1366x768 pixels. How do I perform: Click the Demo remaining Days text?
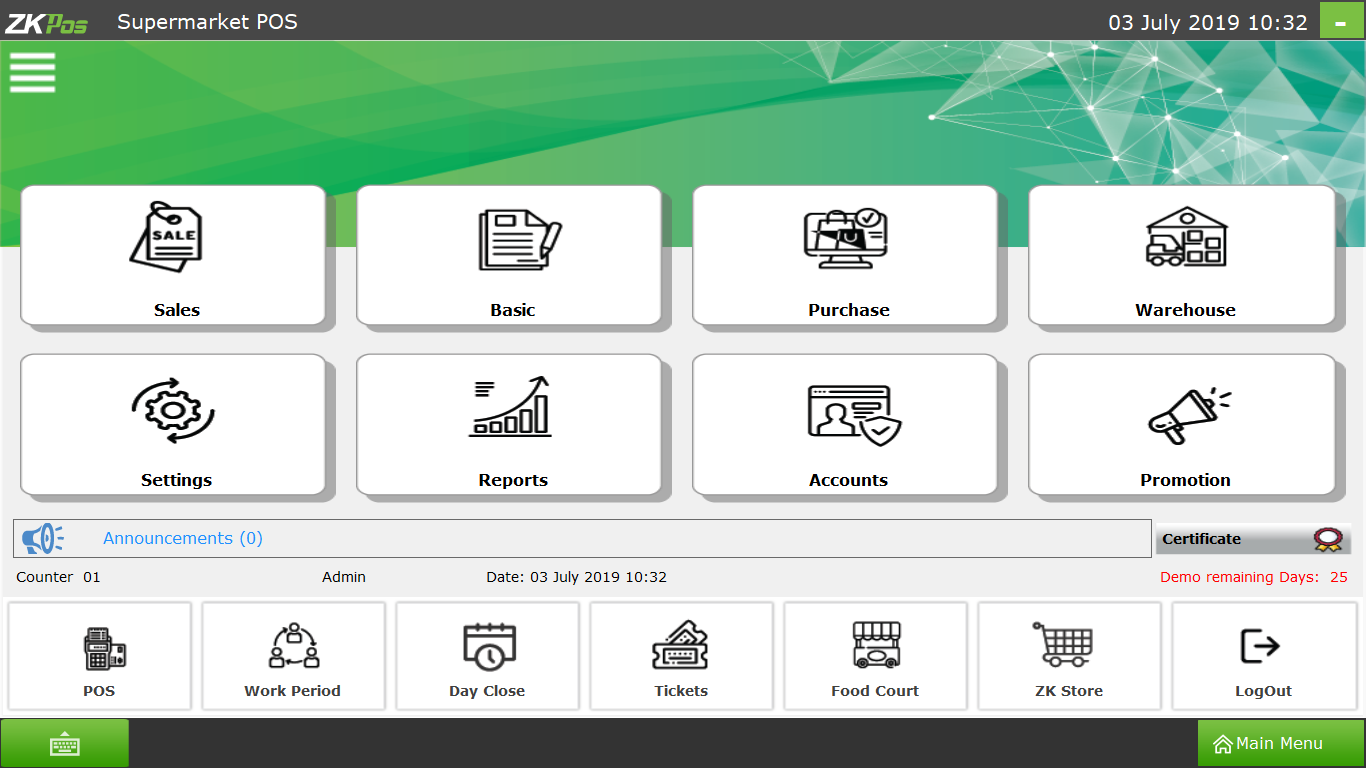[x=1254, y=577]
